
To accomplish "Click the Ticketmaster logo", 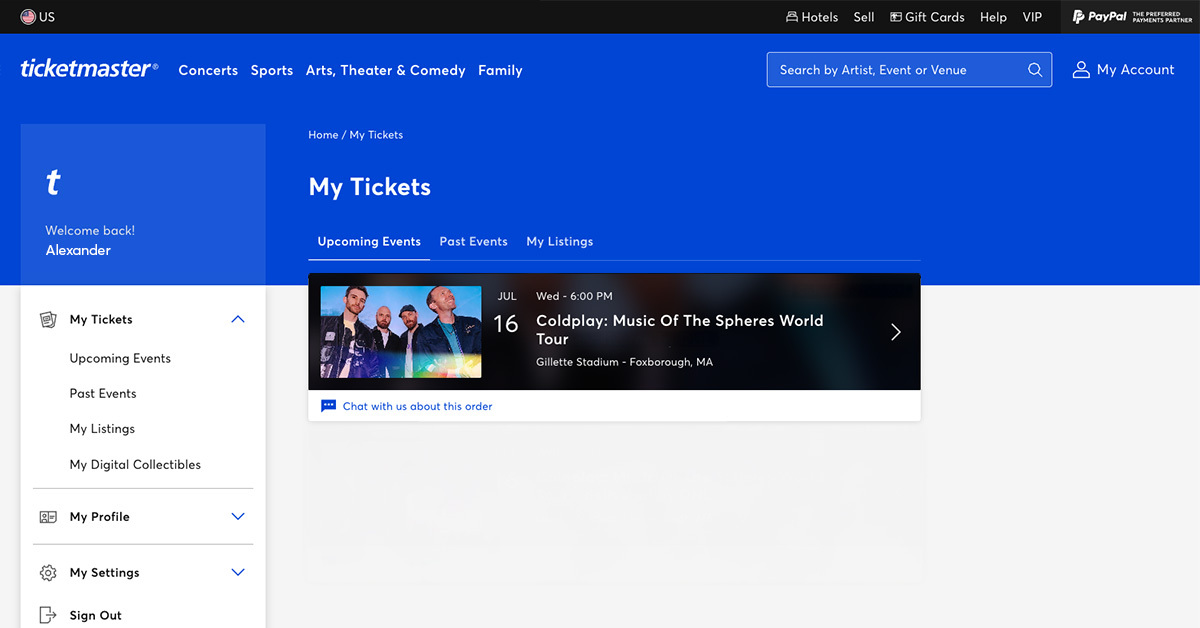I will (x=88, y=68).
